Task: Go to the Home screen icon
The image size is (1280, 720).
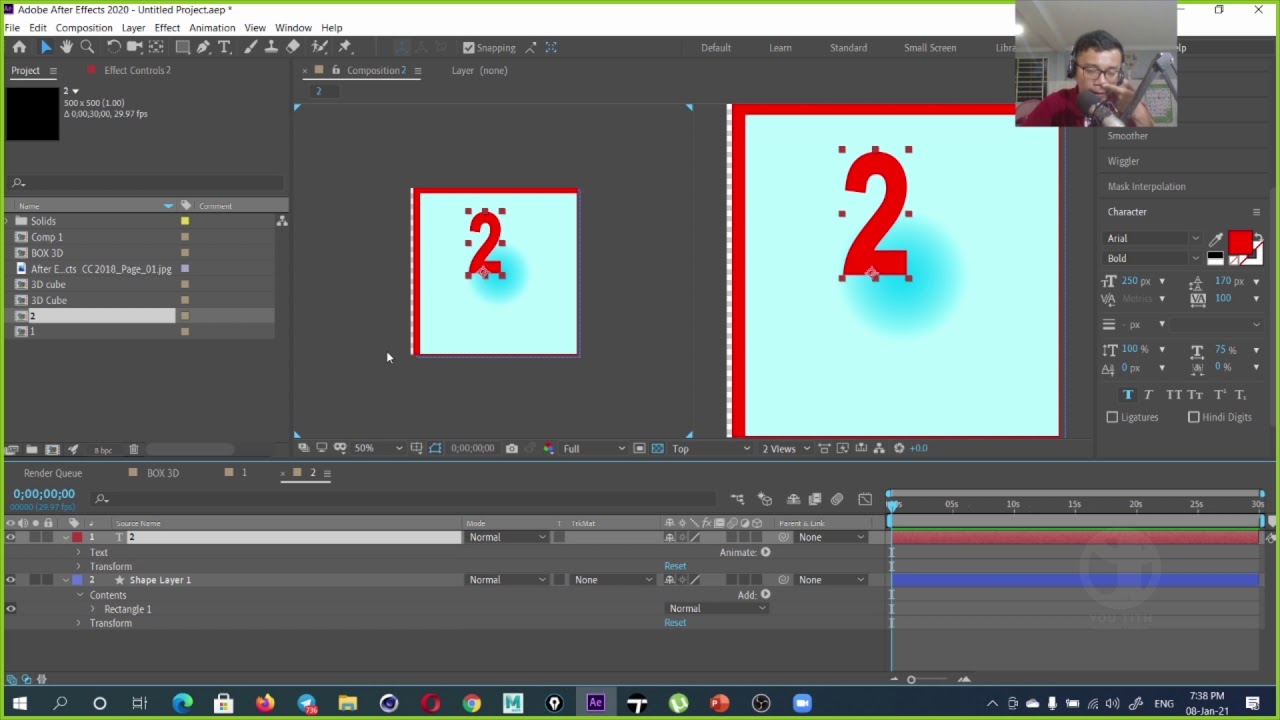Action: (19, 47)
